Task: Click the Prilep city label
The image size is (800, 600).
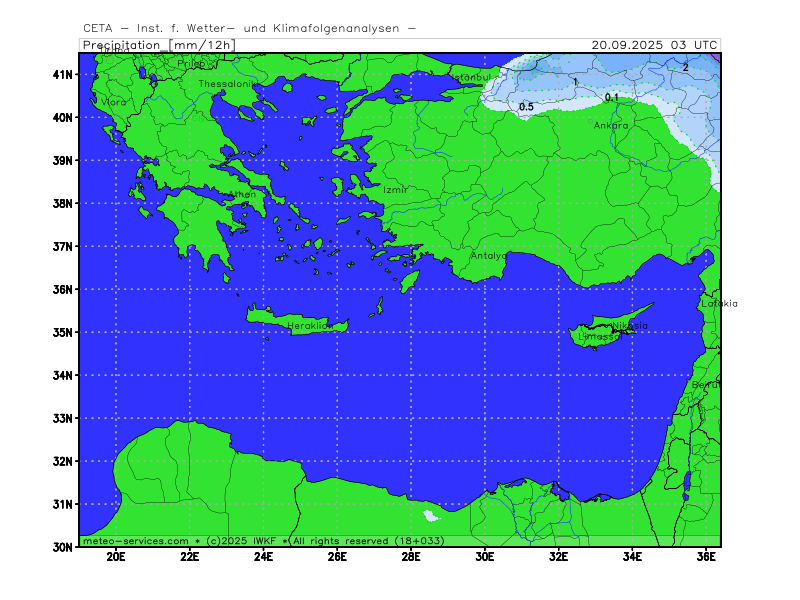Action: (191, 63)
